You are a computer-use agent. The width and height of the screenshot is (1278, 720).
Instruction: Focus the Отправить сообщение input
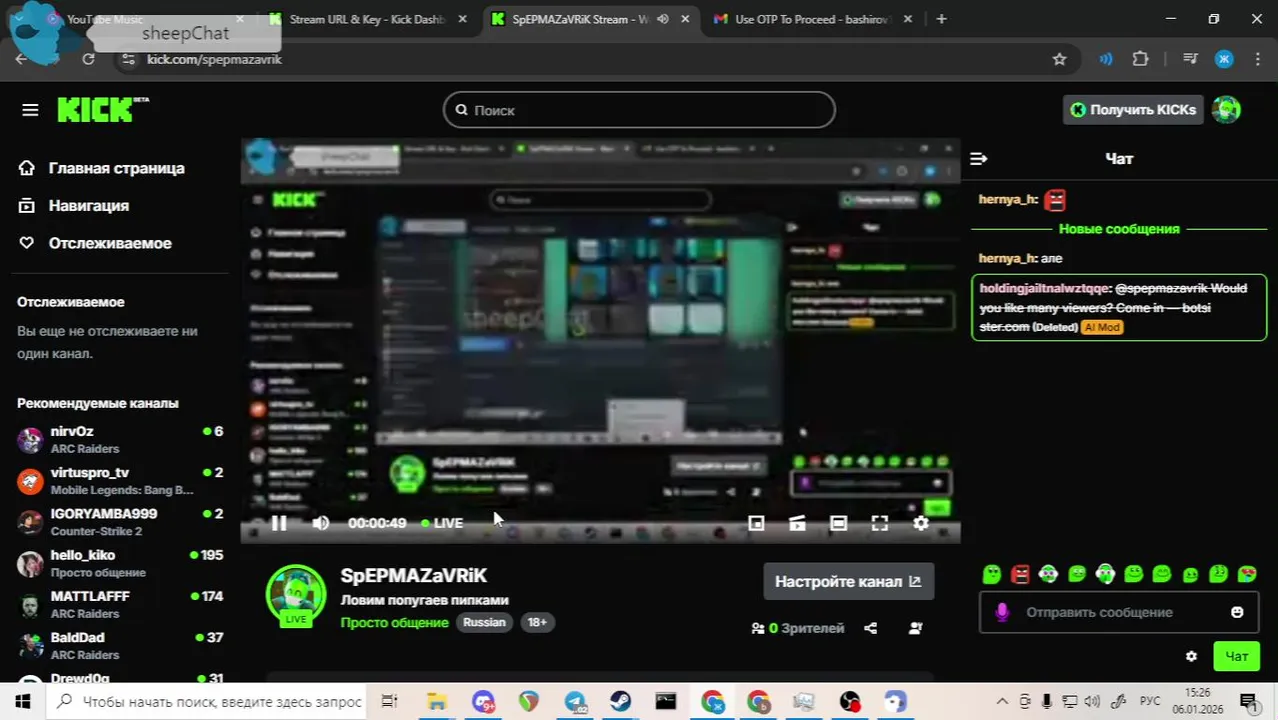(x=1119, y=612)
